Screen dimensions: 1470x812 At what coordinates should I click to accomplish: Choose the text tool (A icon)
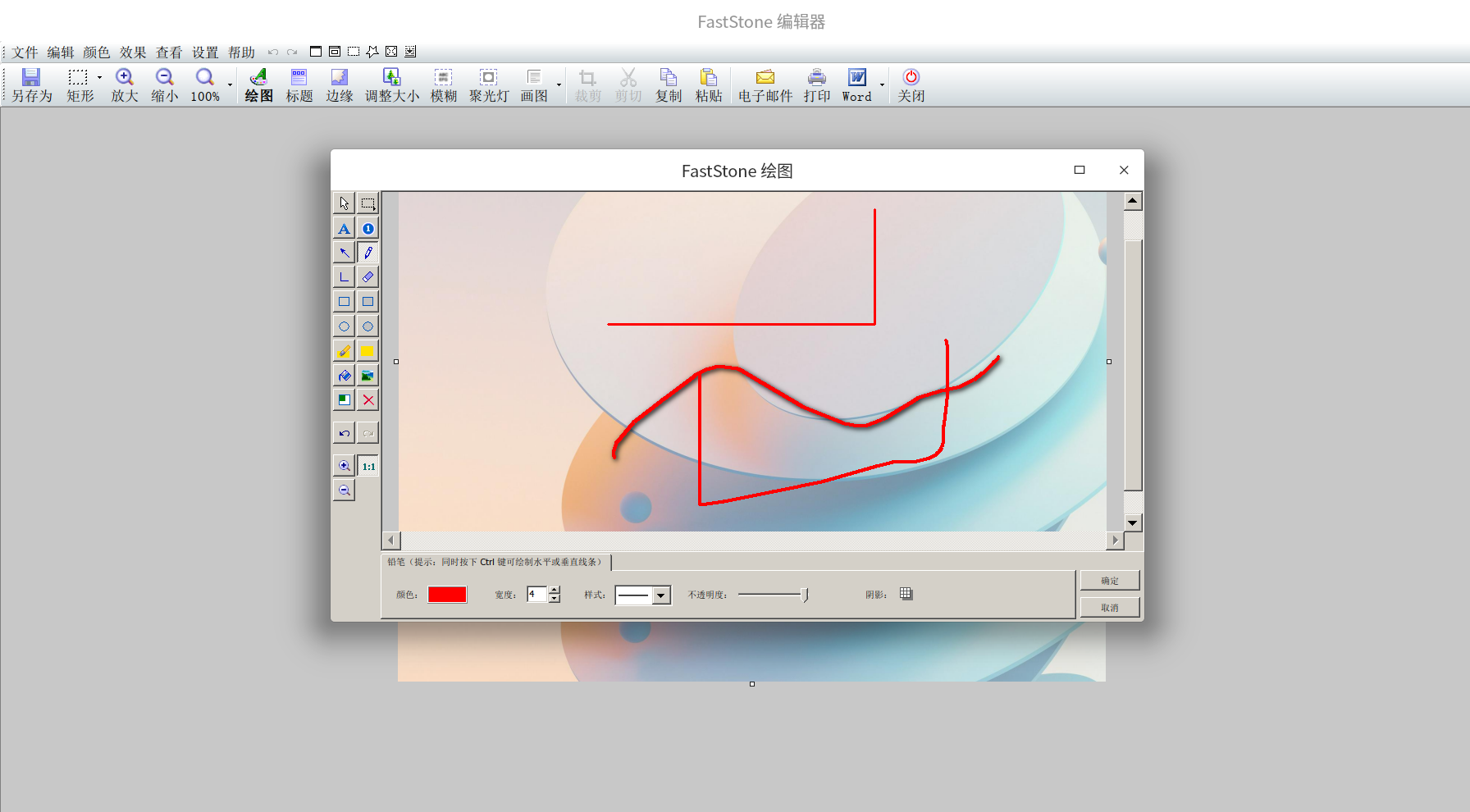345,229
